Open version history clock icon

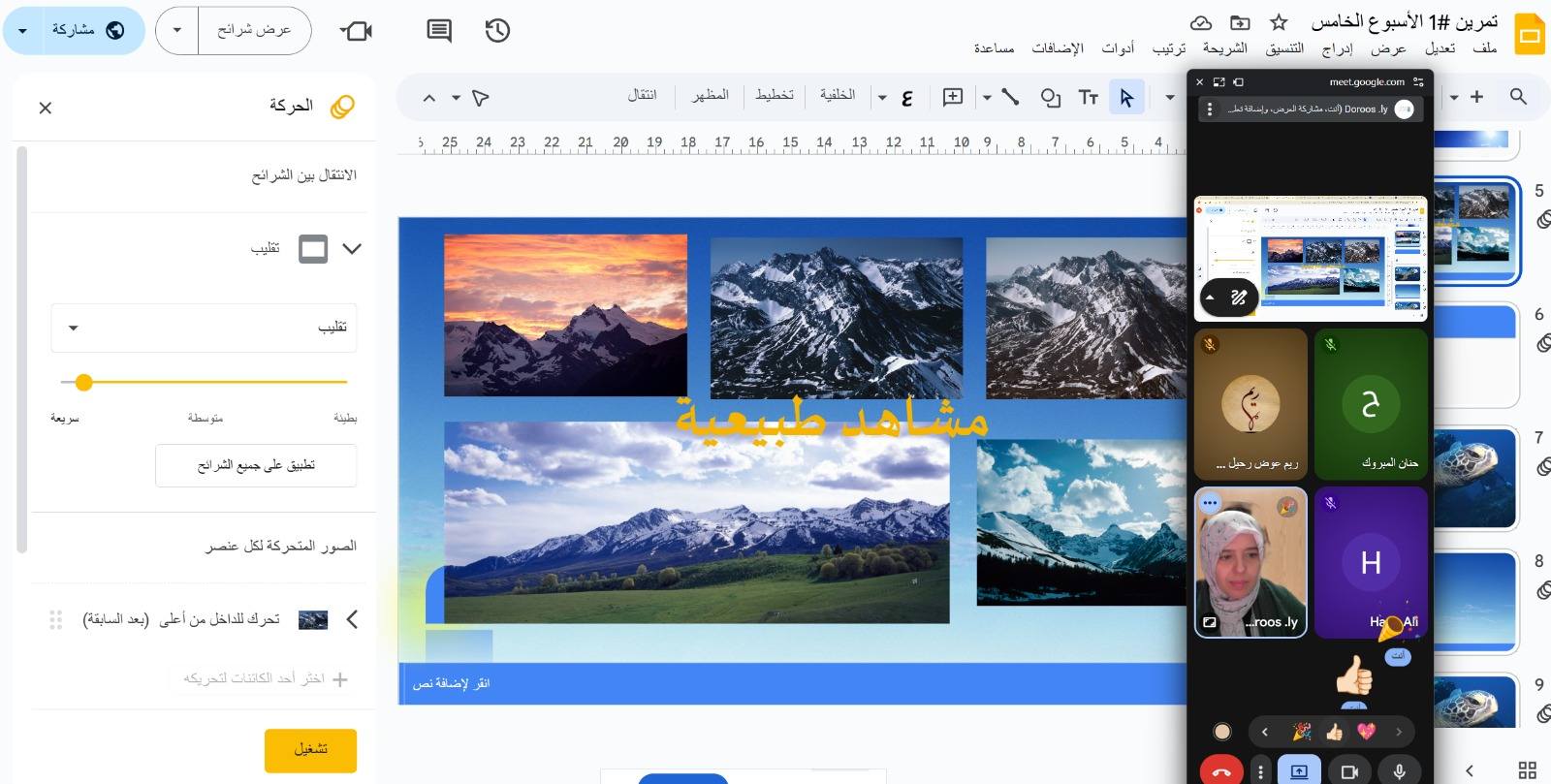(x=497, y=31)
